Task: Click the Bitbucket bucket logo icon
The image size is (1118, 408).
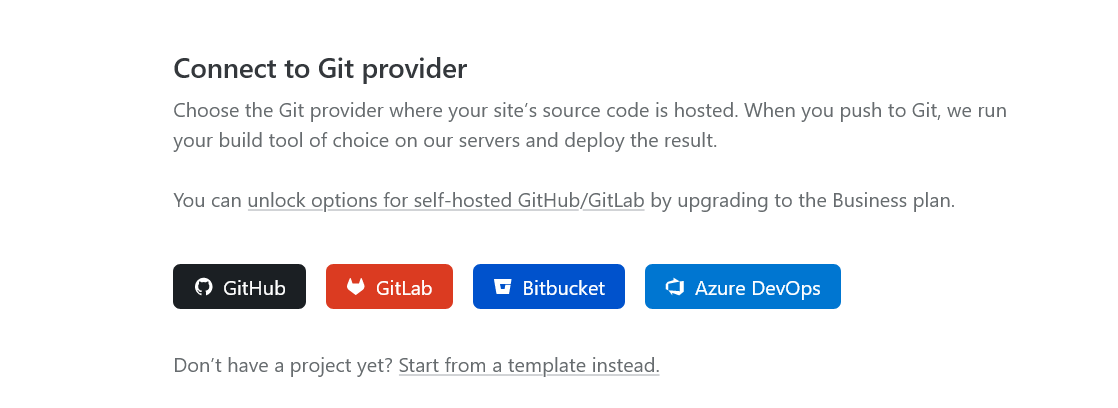Action: 503,287
